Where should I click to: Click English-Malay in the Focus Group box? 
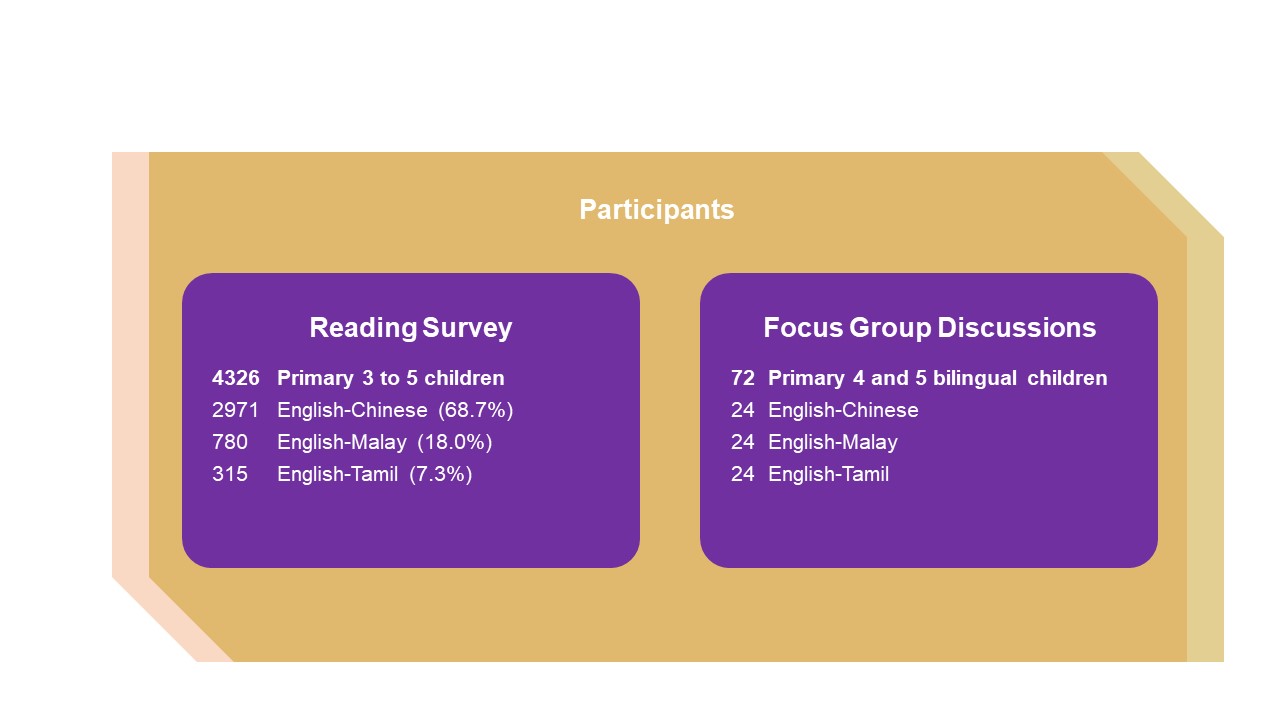(x=833, y=442)
